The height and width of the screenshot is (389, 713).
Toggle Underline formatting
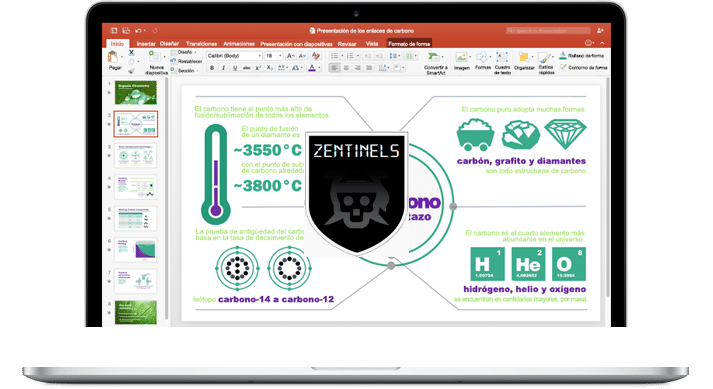pos(235,68)
